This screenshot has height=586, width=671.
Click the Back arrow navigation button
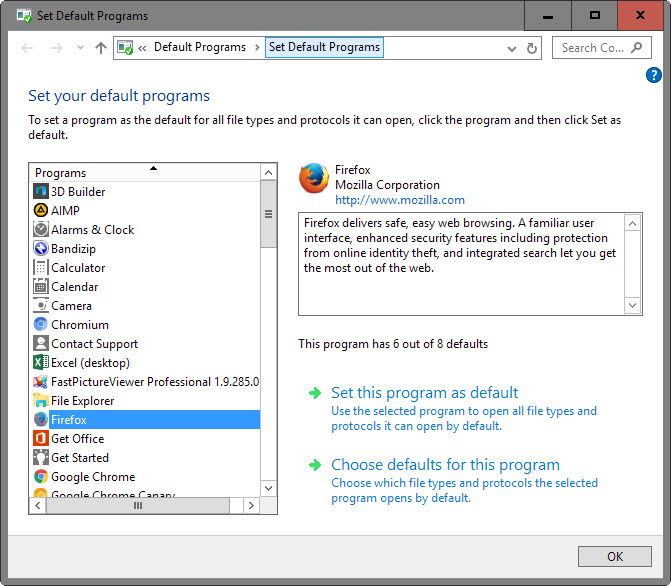point(27,48)
